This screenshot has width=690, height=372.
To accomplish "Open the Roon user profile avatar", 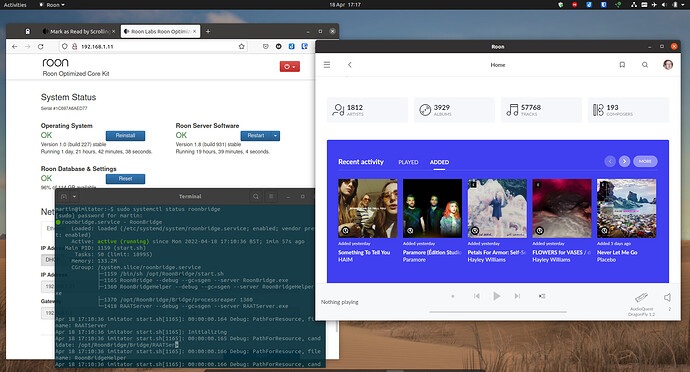I will pos(668,65).
